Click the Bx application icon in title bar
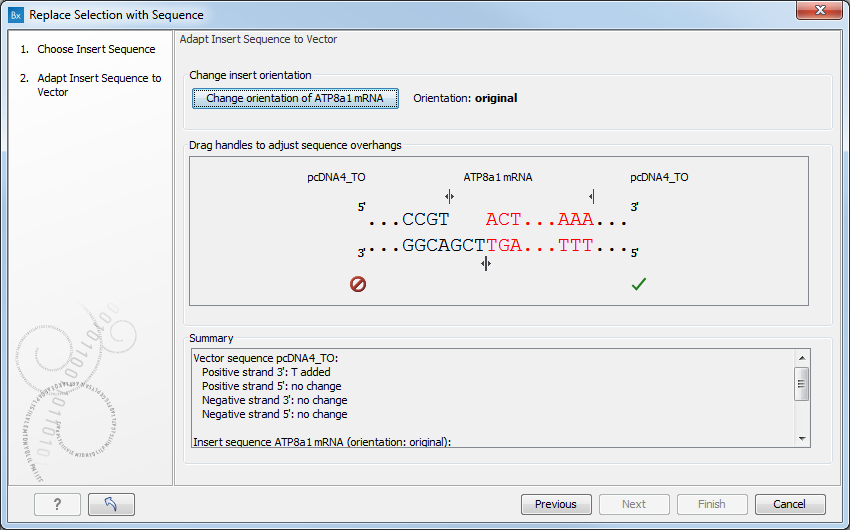The image size is (850, 530). tap(16, 15)
